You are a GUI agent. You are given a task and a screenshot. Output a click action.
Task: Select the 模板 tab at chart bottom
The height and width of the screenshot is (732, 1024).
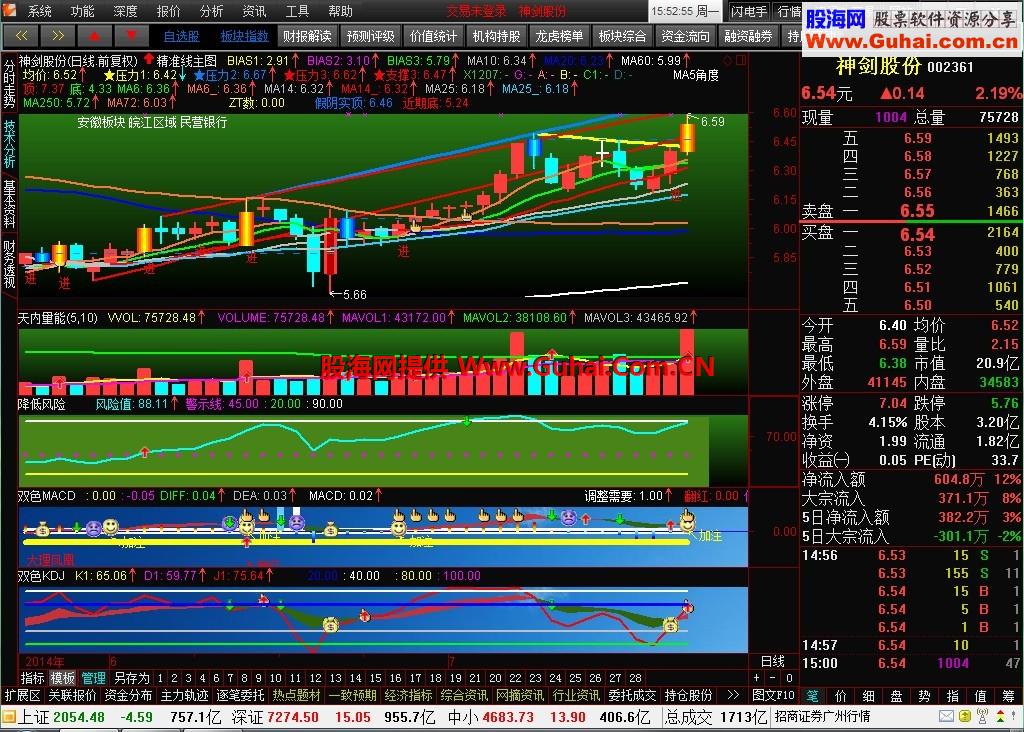pyautogui.click(x=63, y=678)
